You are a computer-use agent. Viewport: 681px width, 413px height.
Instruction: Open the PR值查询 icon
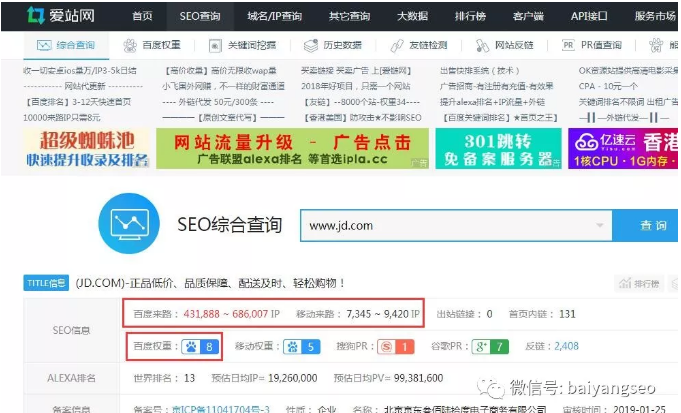(x=569, y=46)
